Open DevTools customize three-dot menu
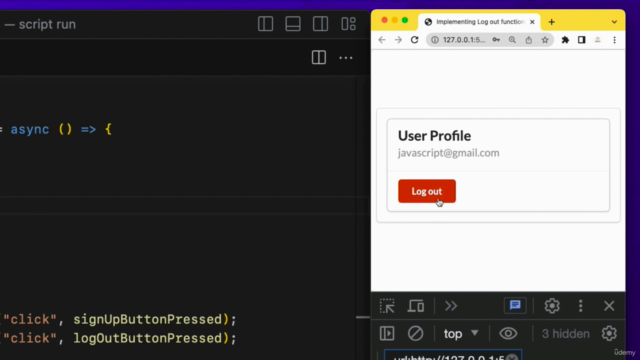Screen dimensions: 640x360 pos(581,306)
